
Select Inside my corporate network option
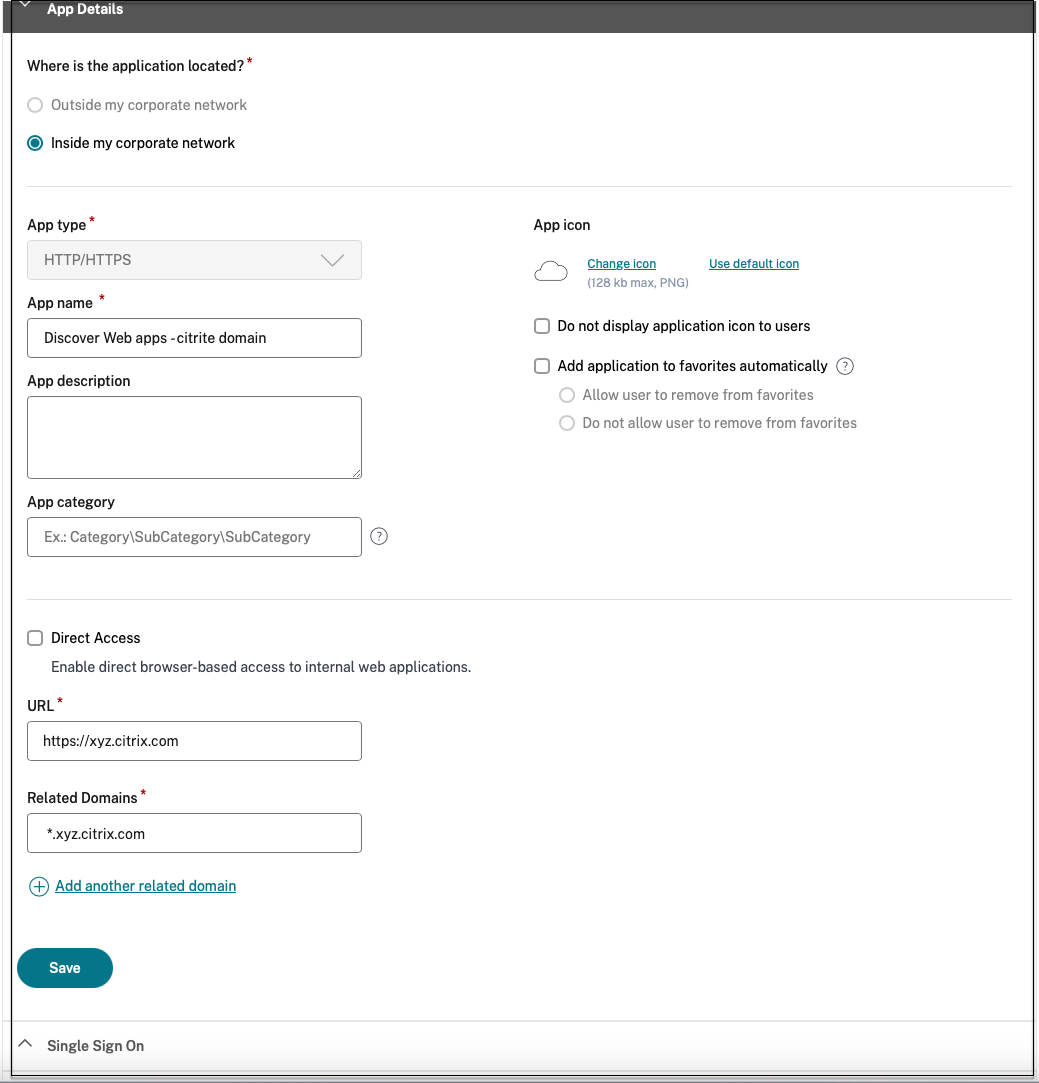(x=35, y=143)
